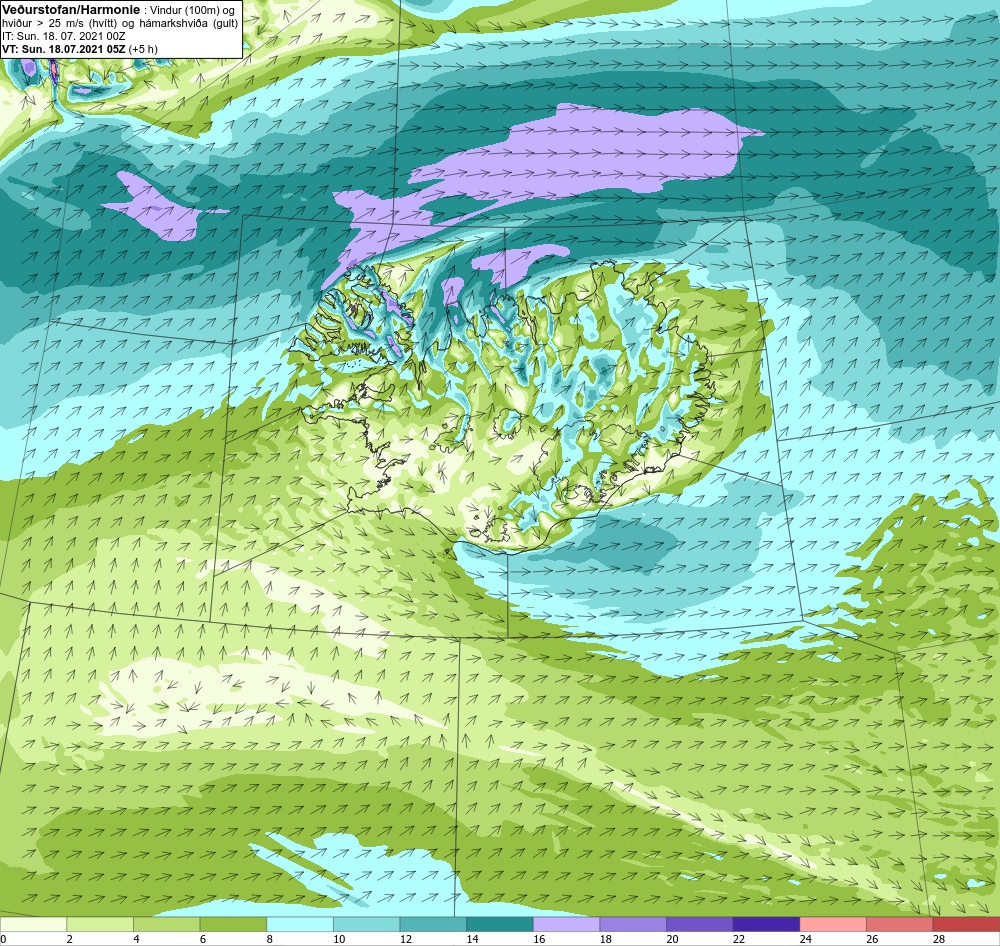Click the '6' scale label

(202, 939)
